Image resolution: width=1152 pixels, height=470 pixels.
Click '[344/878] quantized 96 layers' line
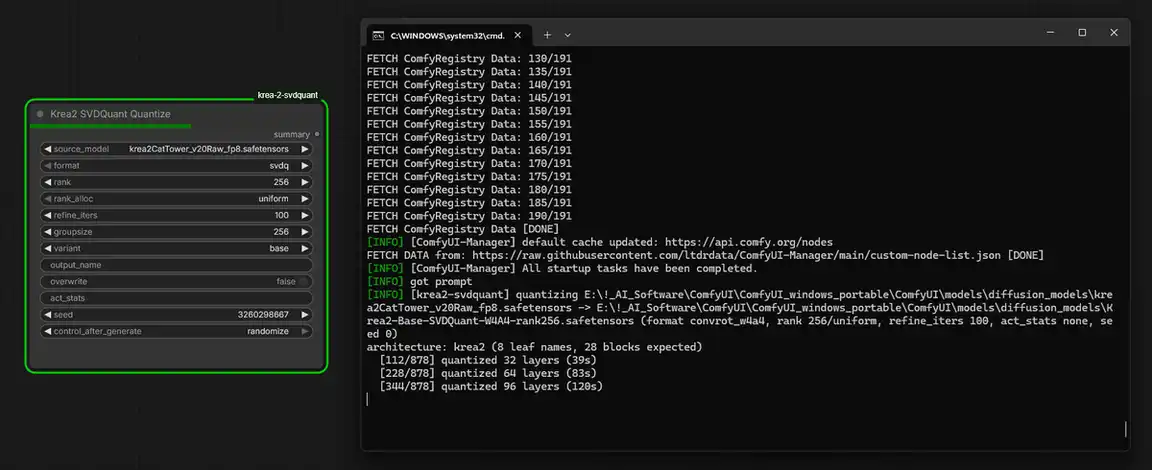point(491,386)
